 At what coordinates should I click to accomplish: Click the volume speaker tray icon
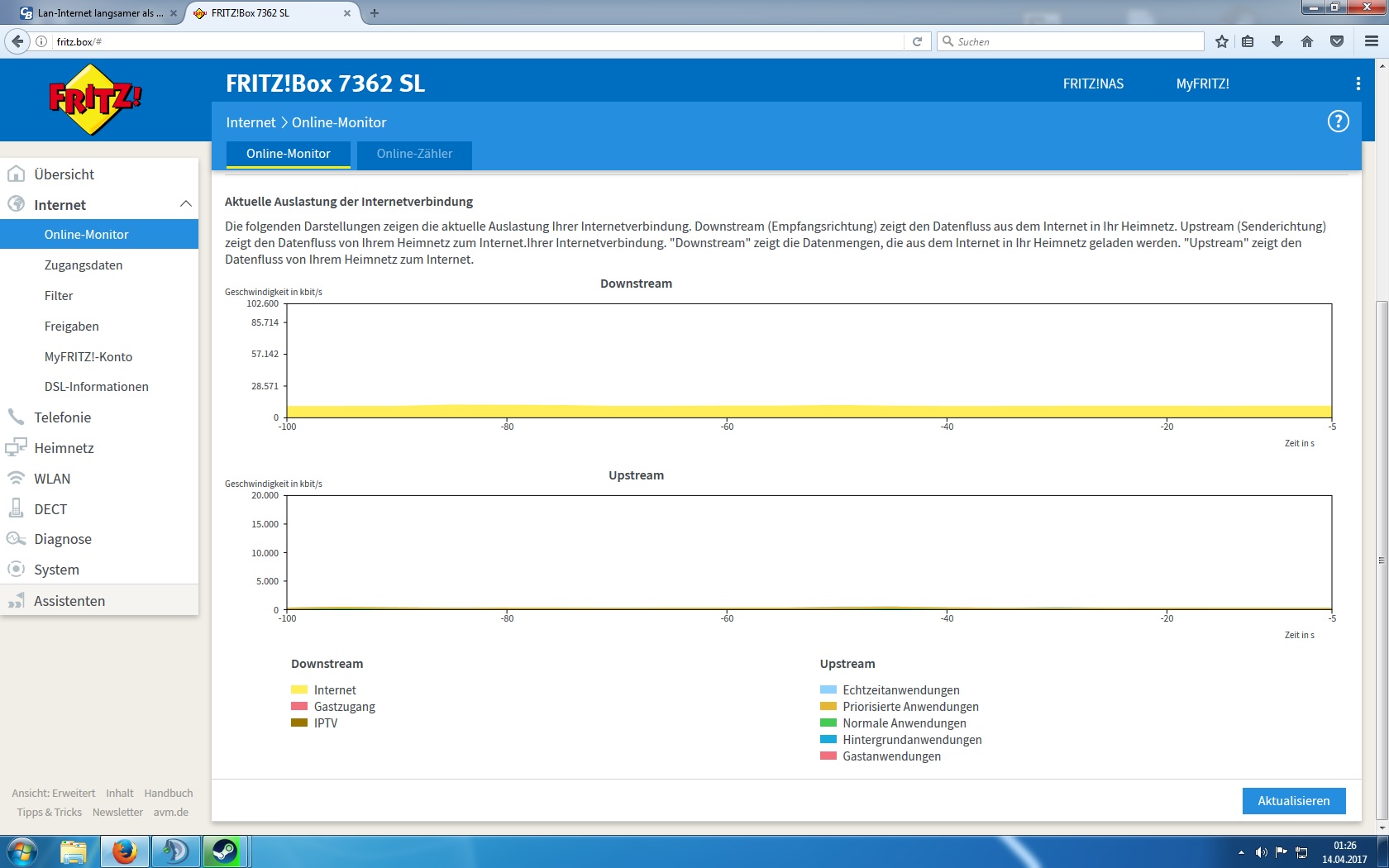[1261, 852]
